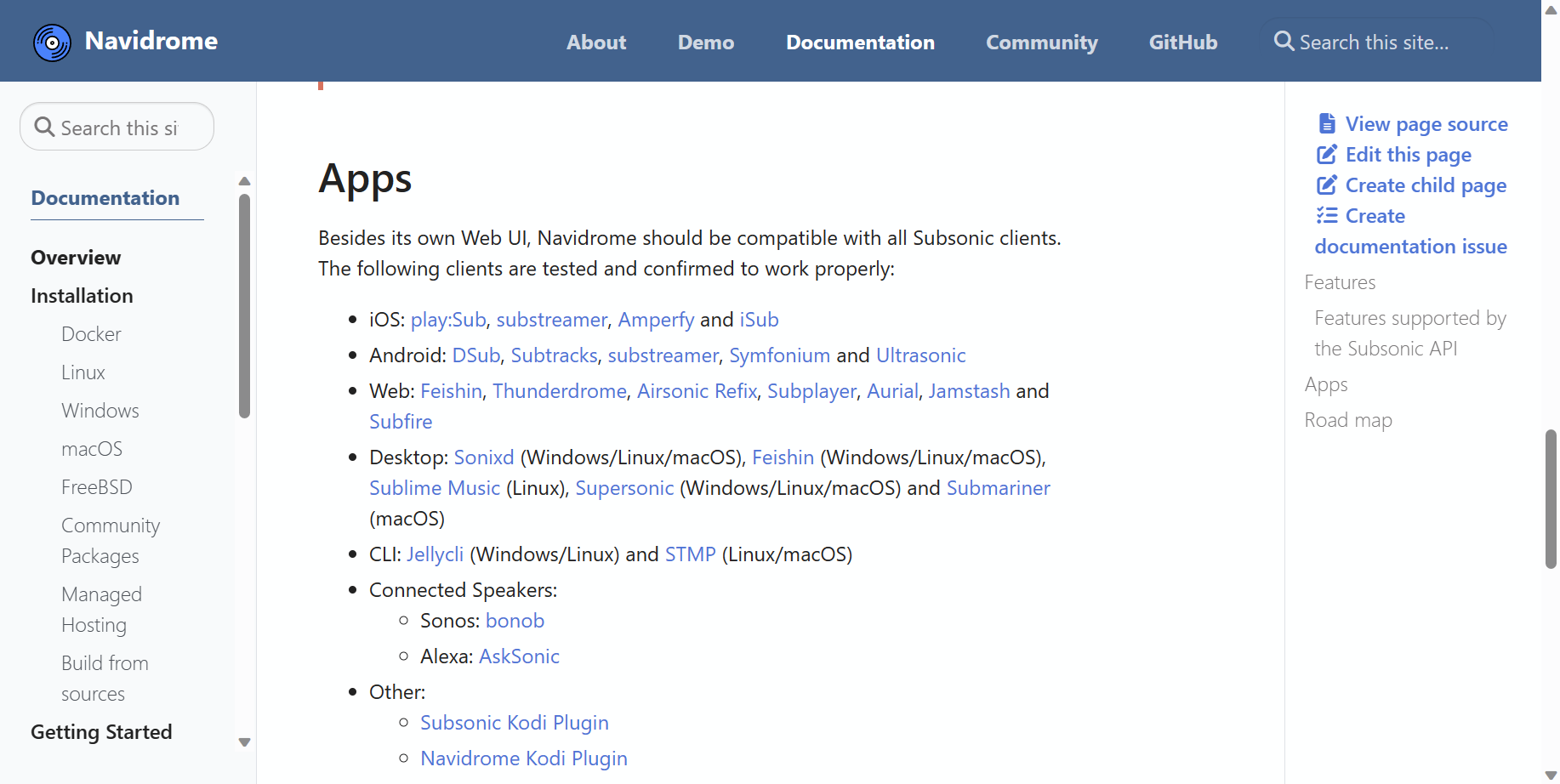This screenshot has height=784, width=1560.
Task: Open the Linux installation page
Action: click(83, 372)
